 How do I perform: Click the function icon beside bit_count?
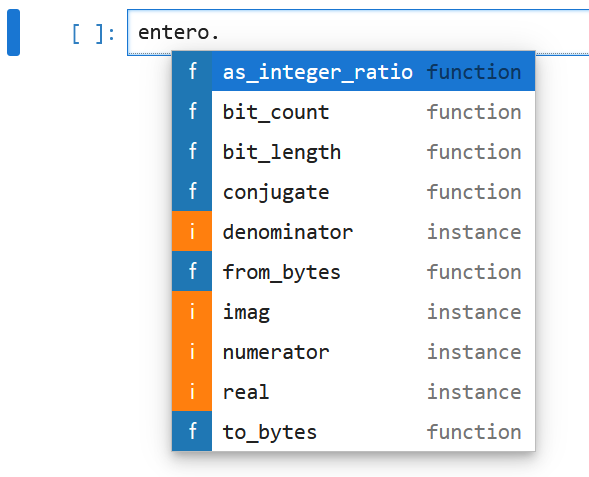coord(192,111)
